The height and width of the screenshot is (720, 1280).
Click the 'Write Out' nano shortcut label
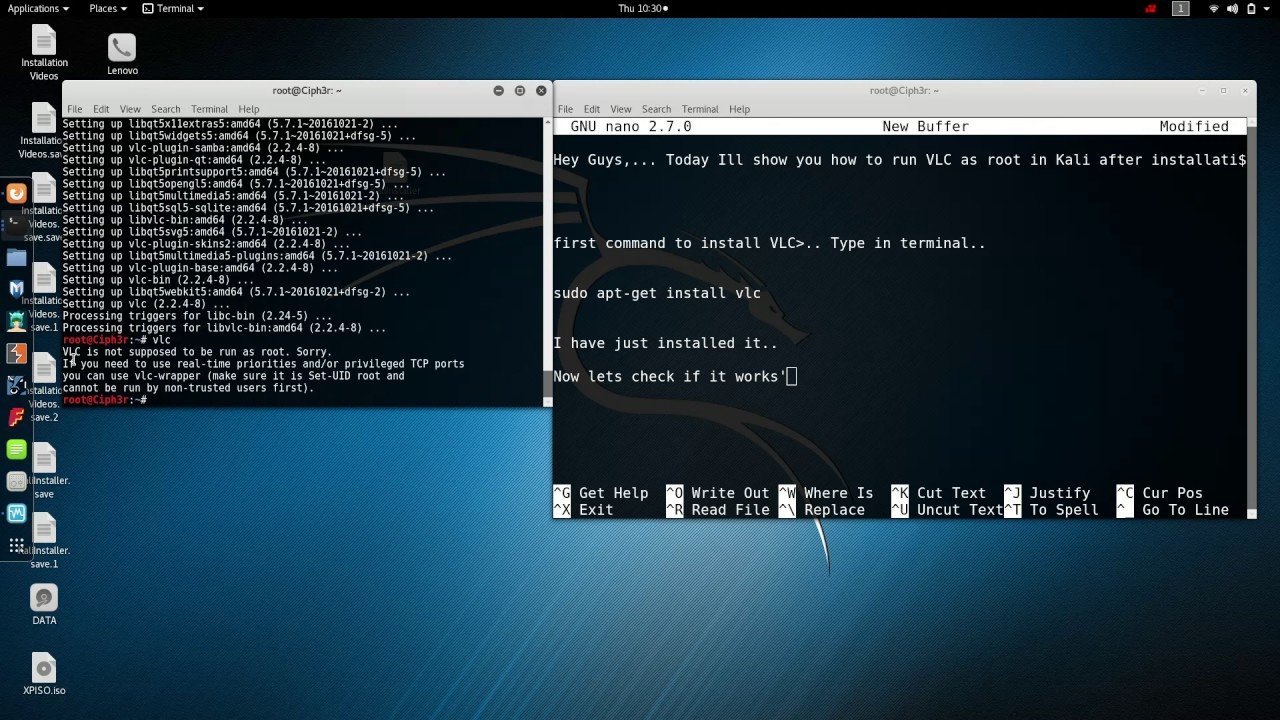pyautogui.click(x=729, y=493)
